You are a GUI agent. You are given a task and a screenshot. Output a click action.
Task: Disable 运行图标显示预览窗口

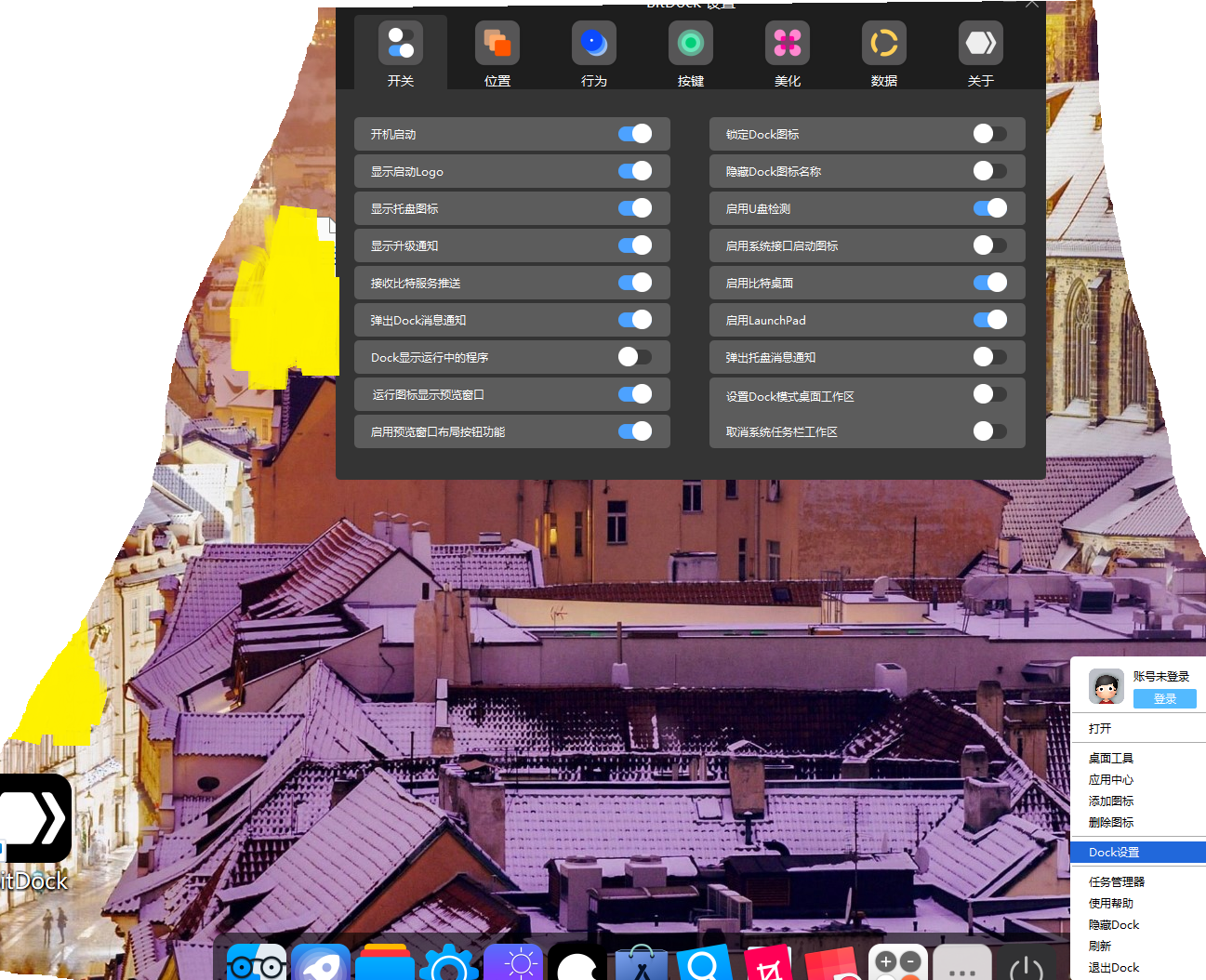point(635,394)
